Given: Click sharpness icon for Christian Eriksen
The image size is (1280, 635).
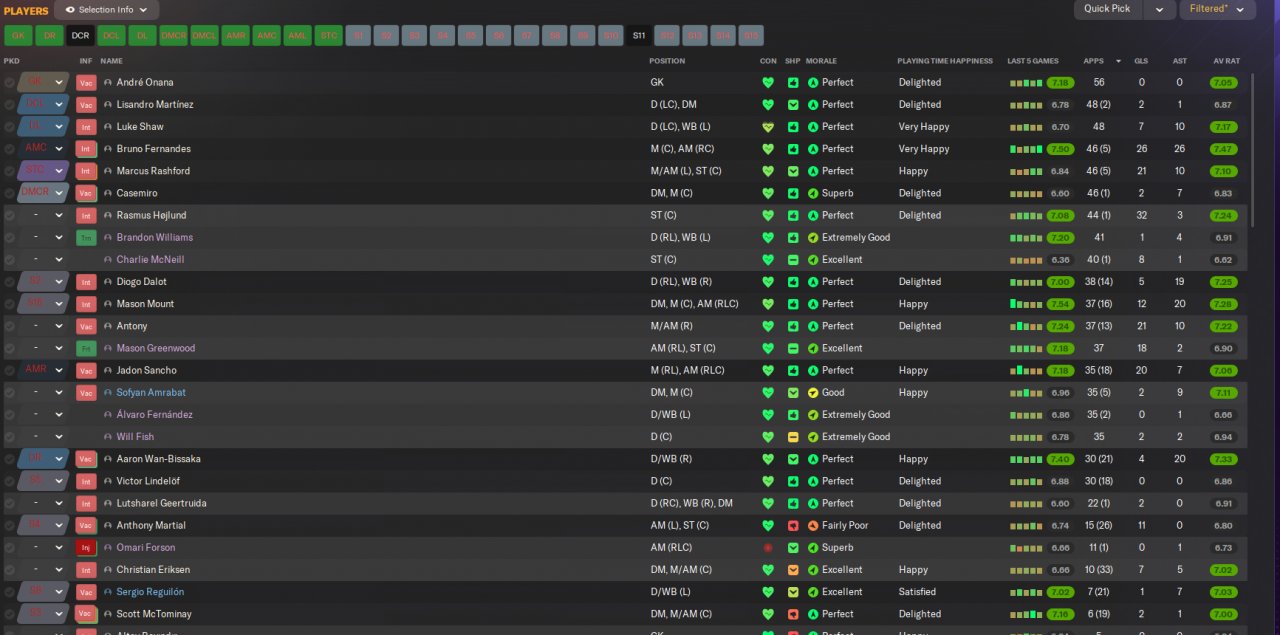Looking at the screenshot, I should pos(793,570).
